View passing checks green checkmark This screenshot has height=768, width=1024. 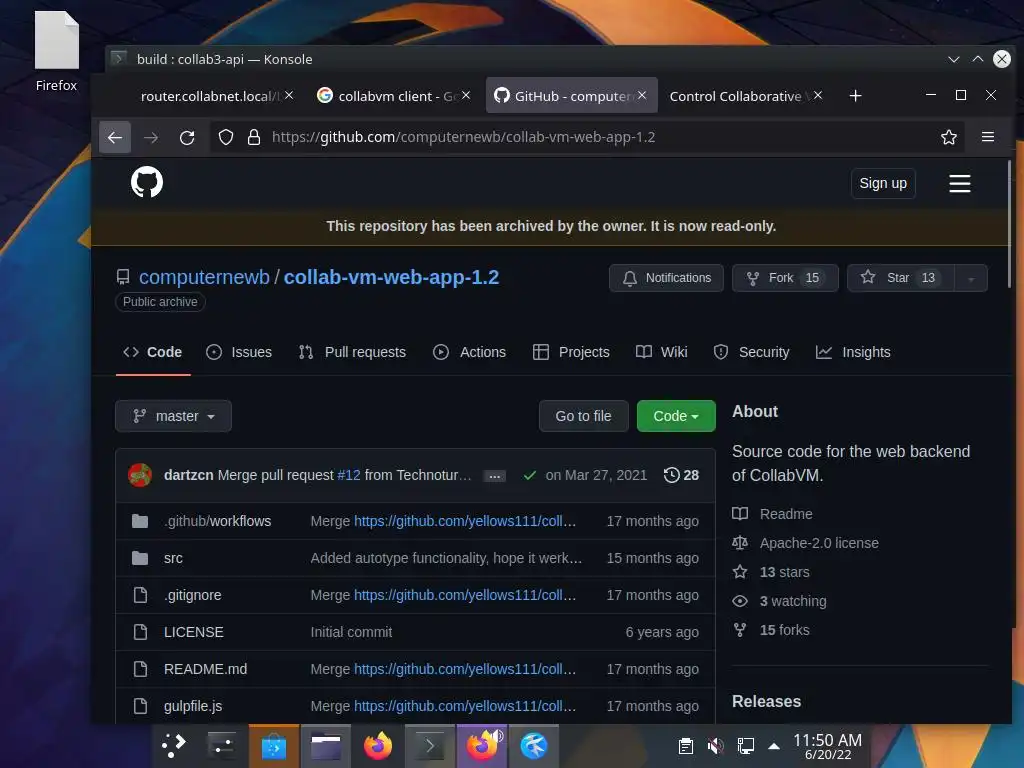[530, 475]
